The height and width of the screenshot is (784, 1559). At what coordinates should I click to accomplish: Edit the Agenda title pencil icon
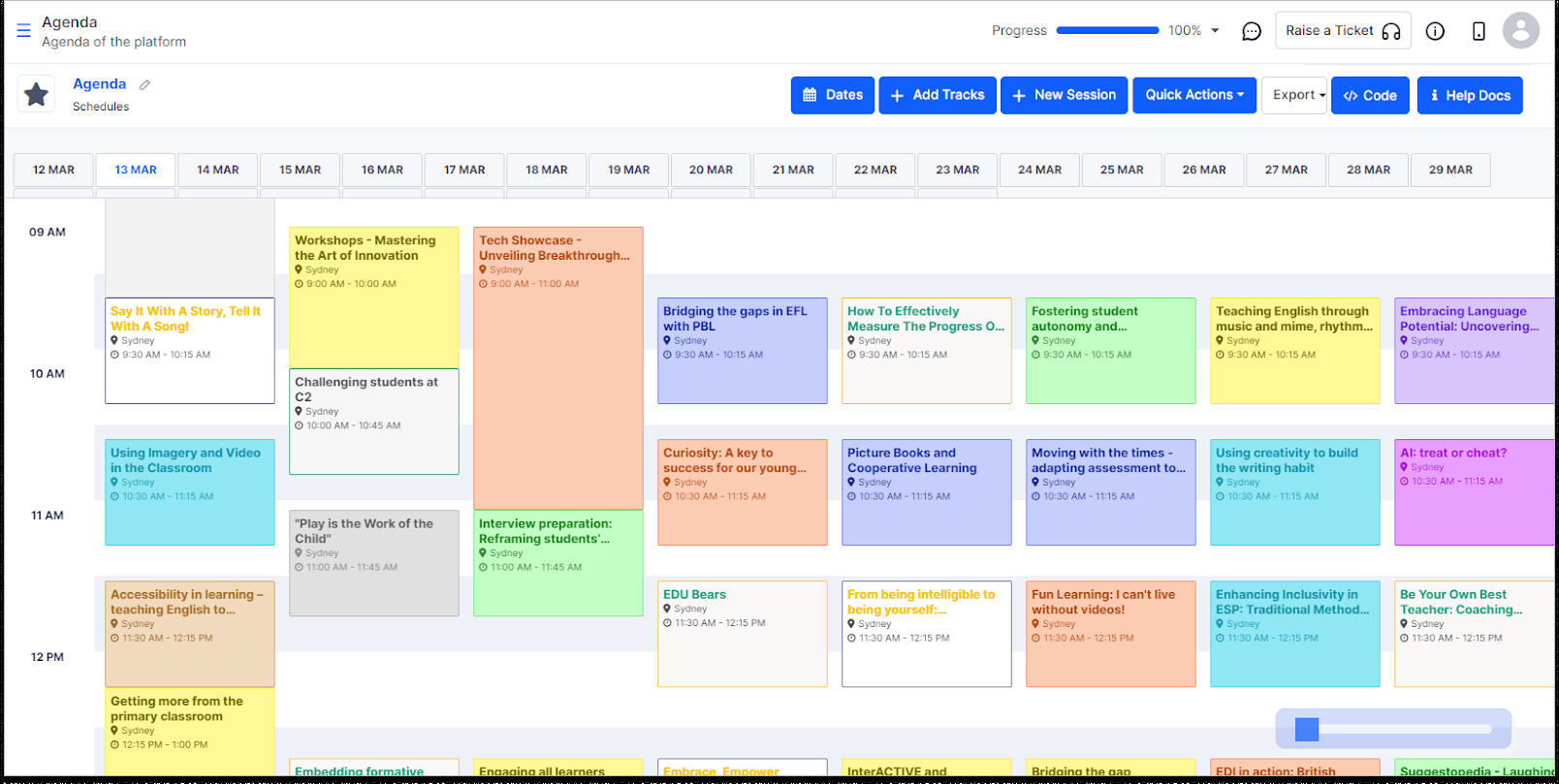pos(144,85)
